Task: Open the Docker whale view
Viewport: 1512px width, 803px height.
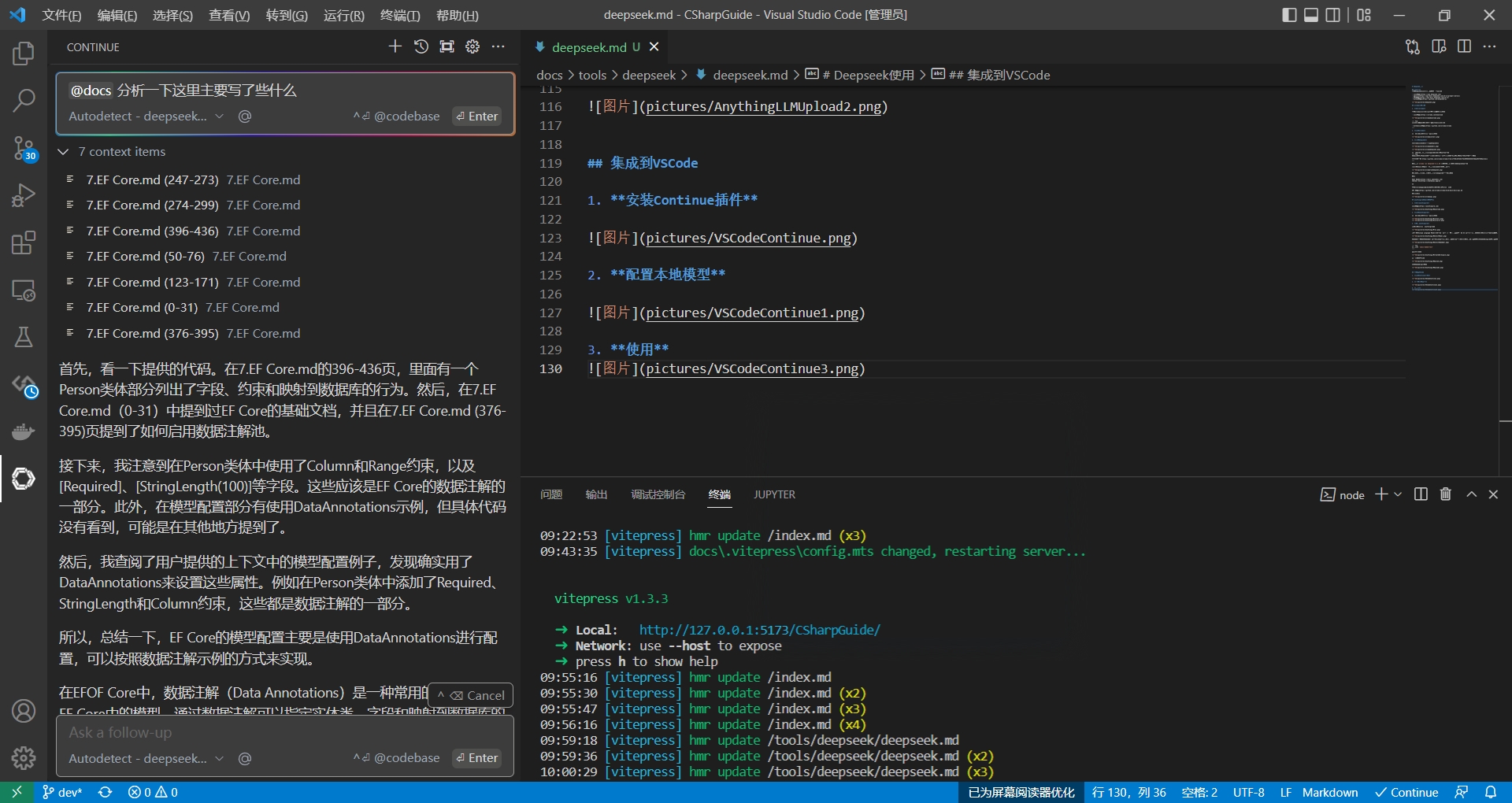Action: pos(24,431)
